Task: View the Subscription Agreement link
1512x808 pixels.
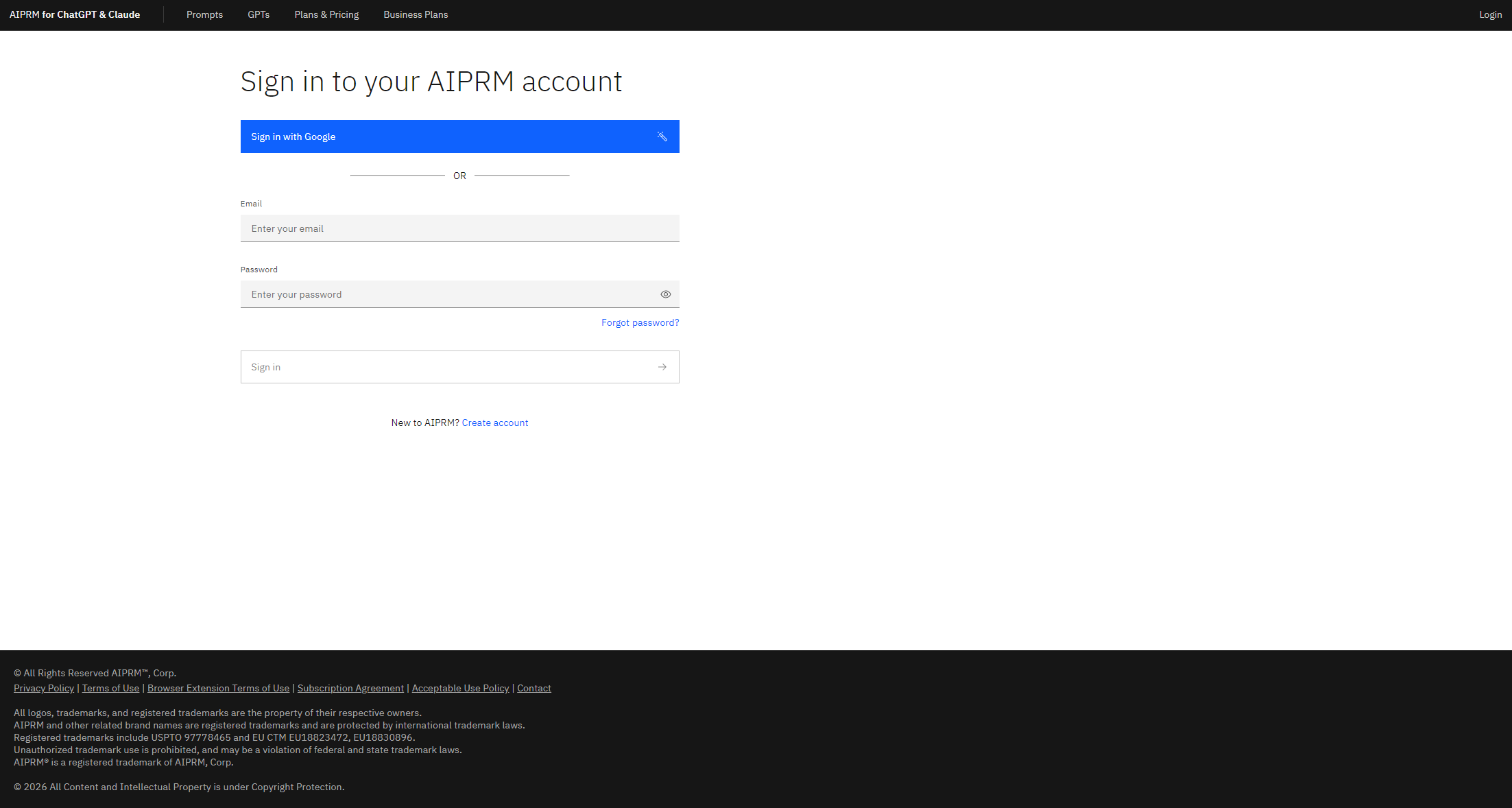Action: tap(350, 688)
